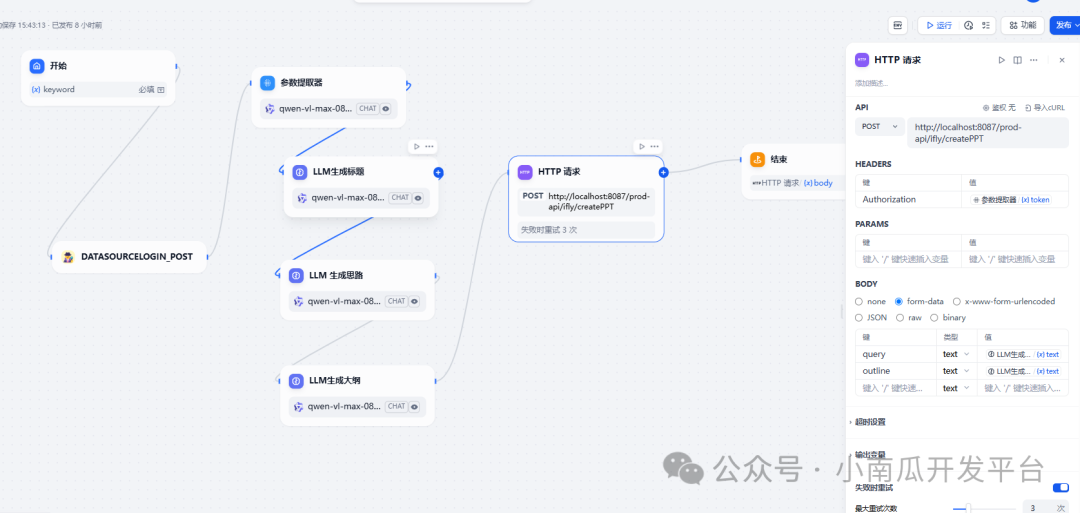Screen dimensions: 1080x513
Task: Select the 参数提取器 node icon
Action: (x=267, y=83)
